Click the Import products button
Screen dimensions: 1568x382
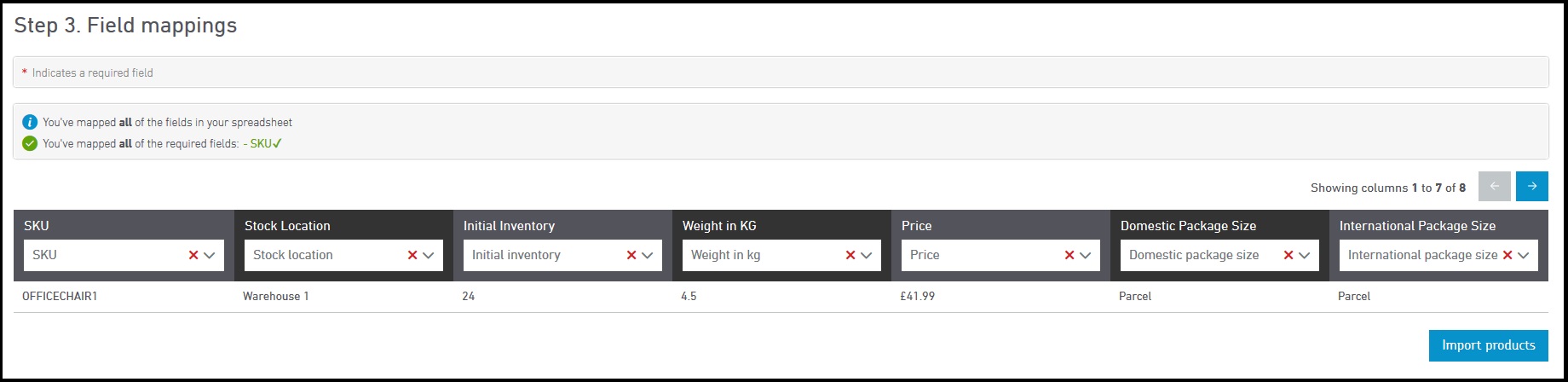click(x=1488, y=345)
